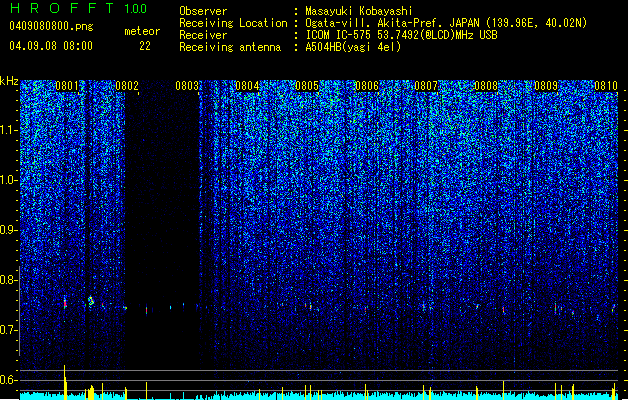Click the 0807 time marker
The image size is (629, 400).
(426, 86)
